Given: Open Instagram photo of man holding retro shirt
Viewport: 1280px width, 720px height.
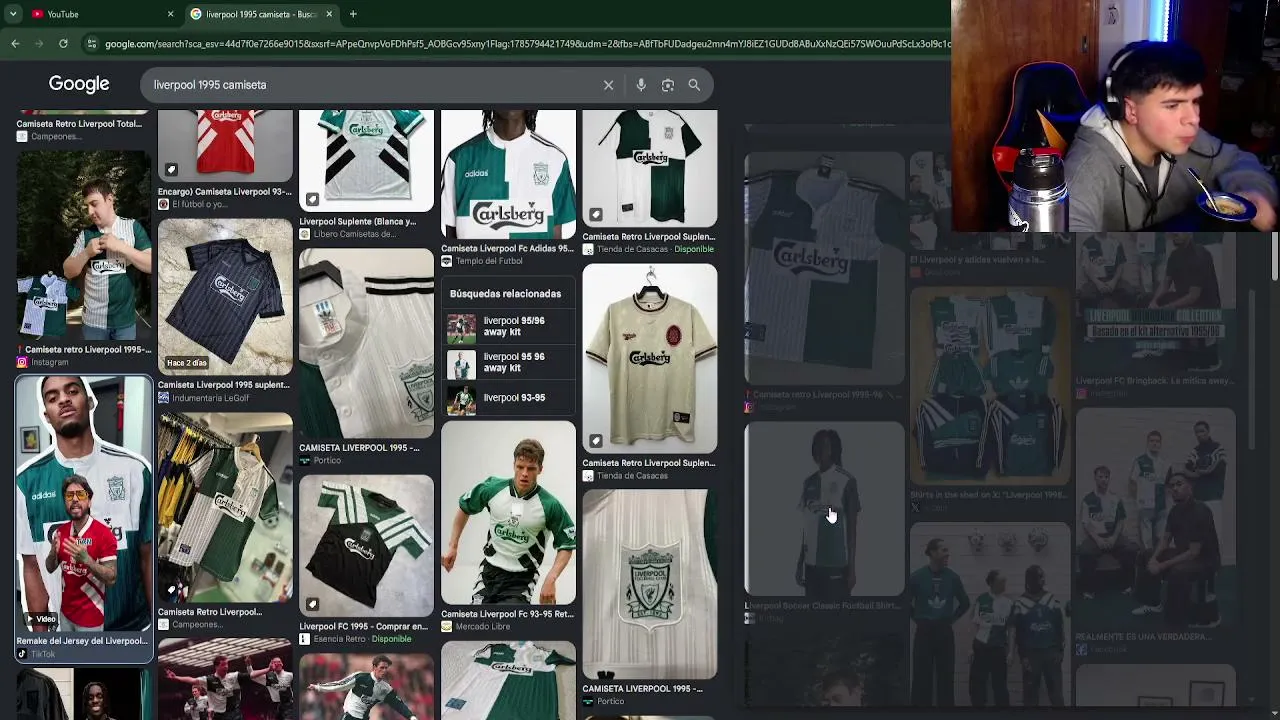Looking at the screenshot, I should 83,247.
